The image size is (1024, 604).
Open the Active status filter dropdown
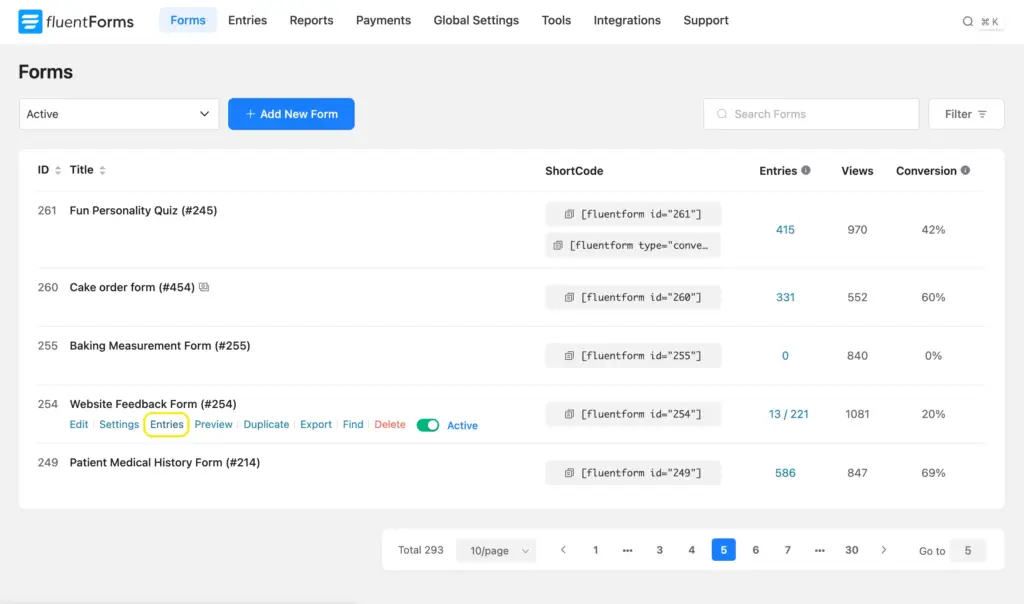119,114
